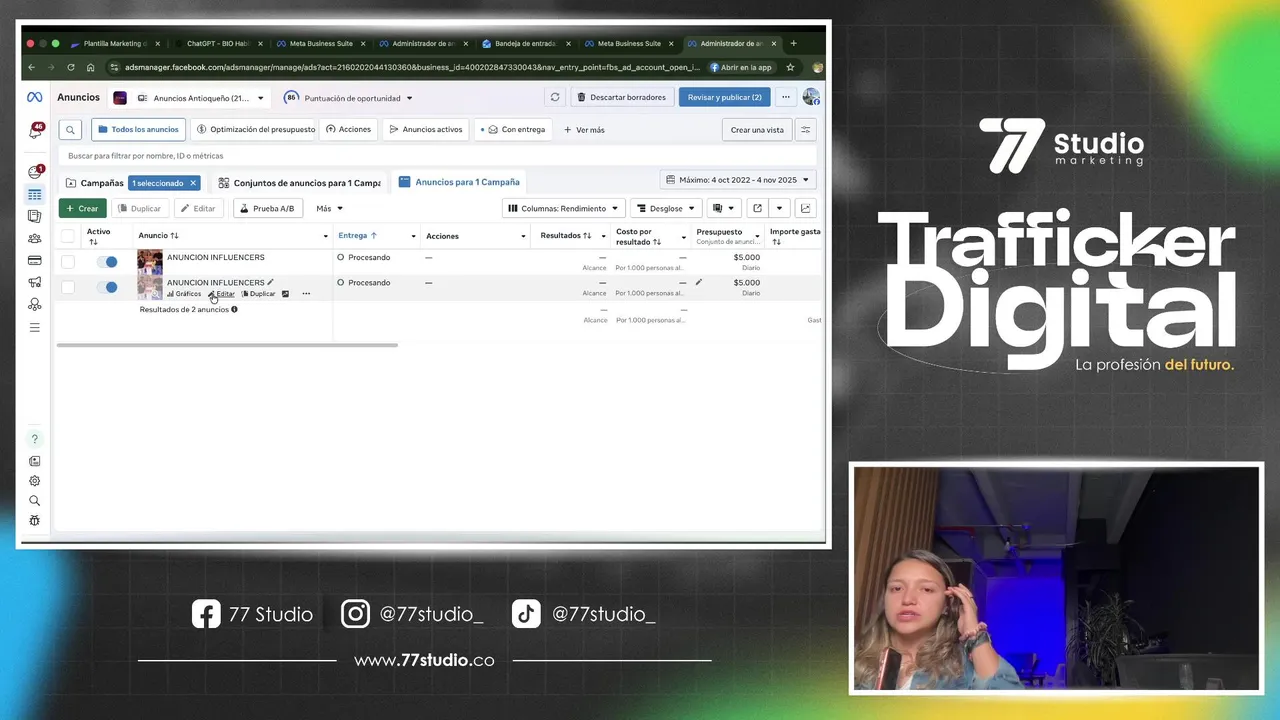Open the settings gear in sidebar

click(x=35, y=481)
